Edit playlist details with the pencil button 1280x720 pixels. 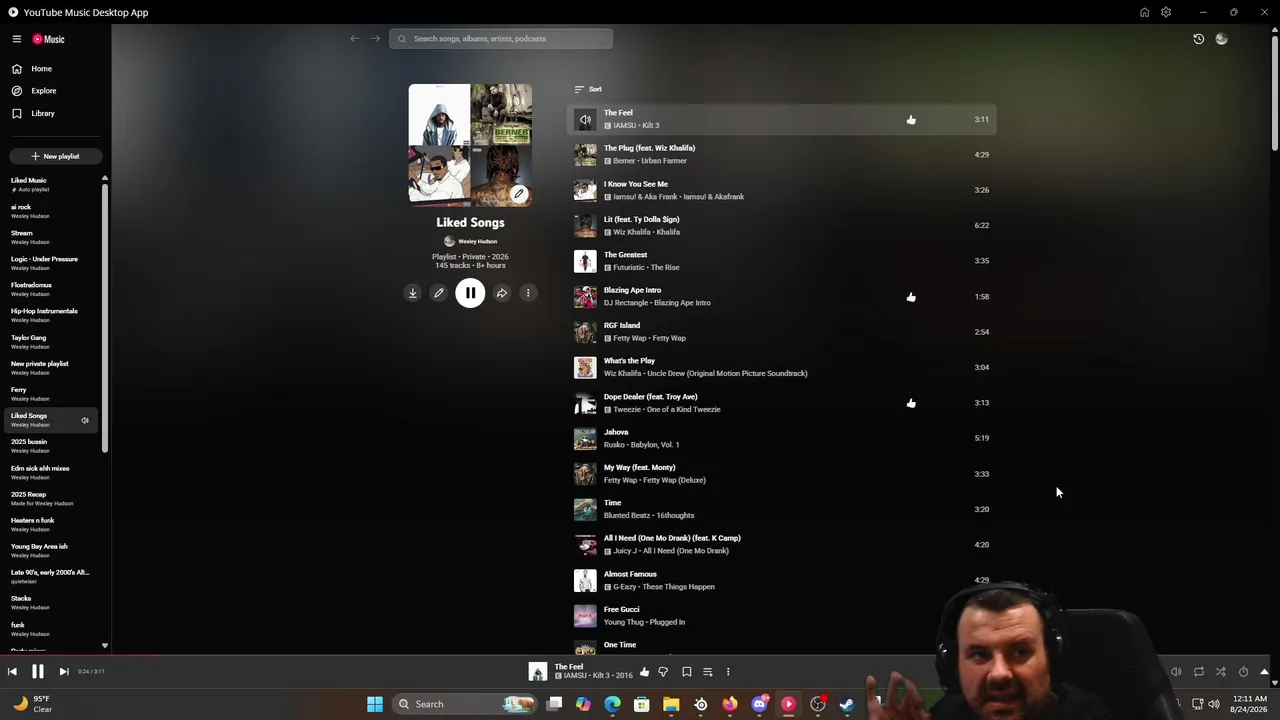(x=438, y=293)
